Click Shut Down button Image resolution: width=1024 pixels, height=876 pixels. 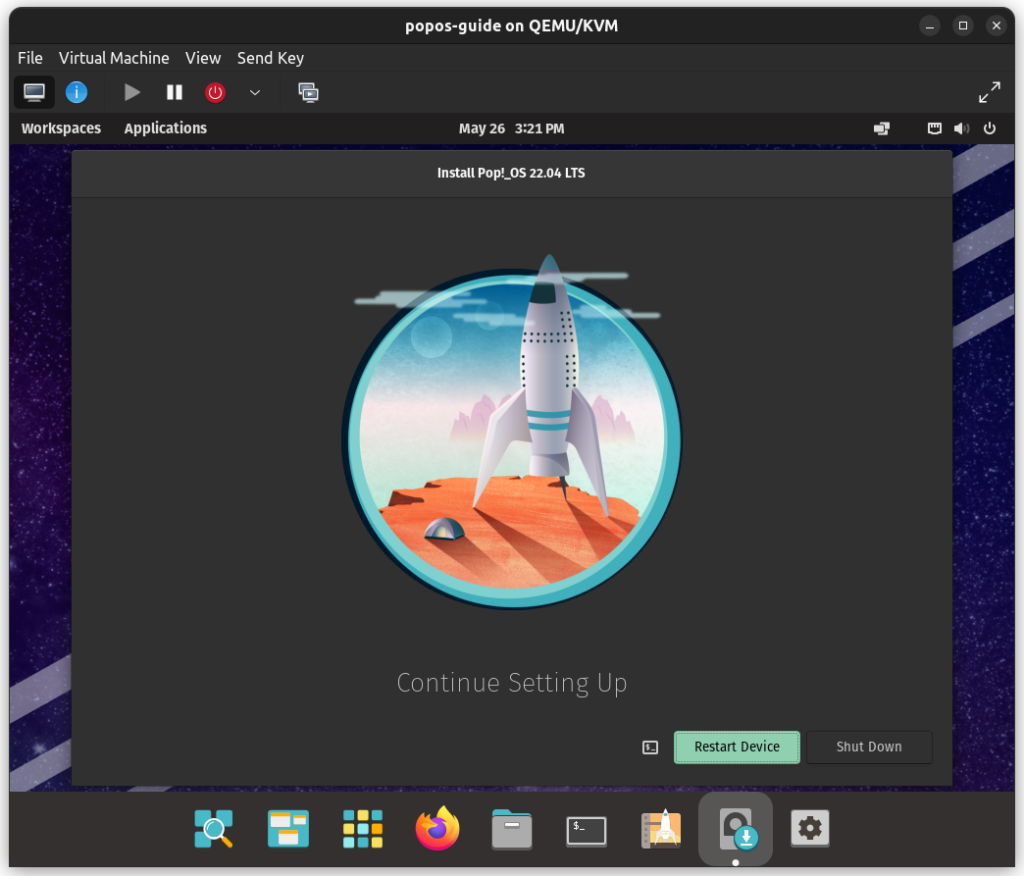pyautogui.click(x=869, y=747)
